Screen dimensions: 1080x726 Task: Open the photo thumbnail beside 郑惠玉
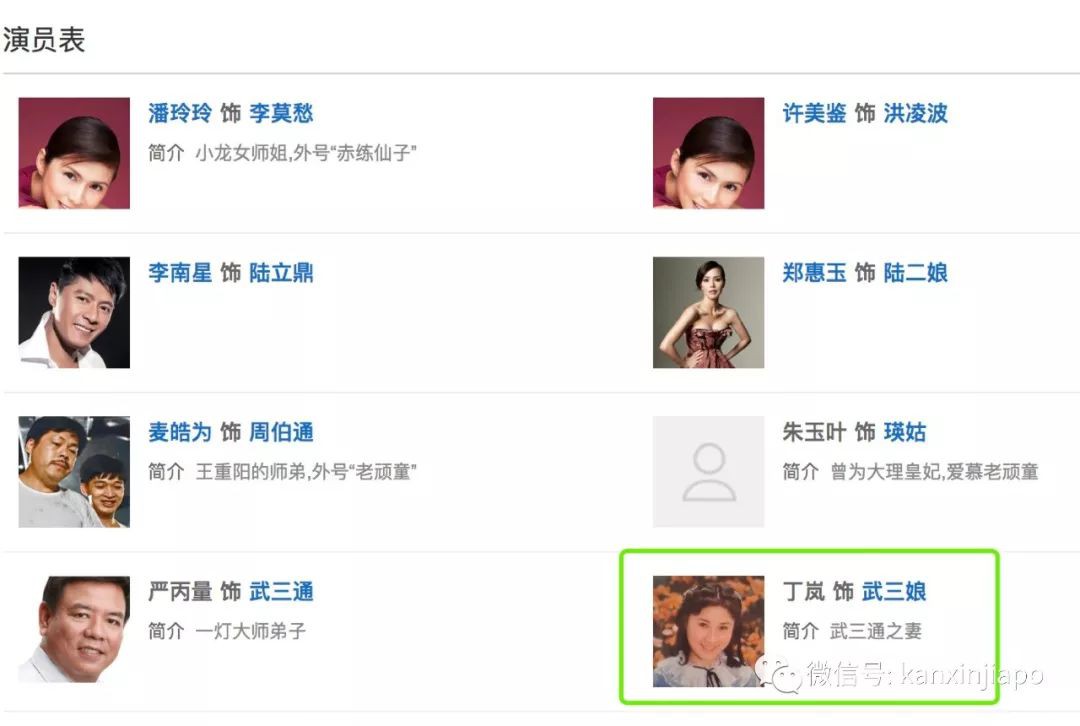tap(708, 313)
